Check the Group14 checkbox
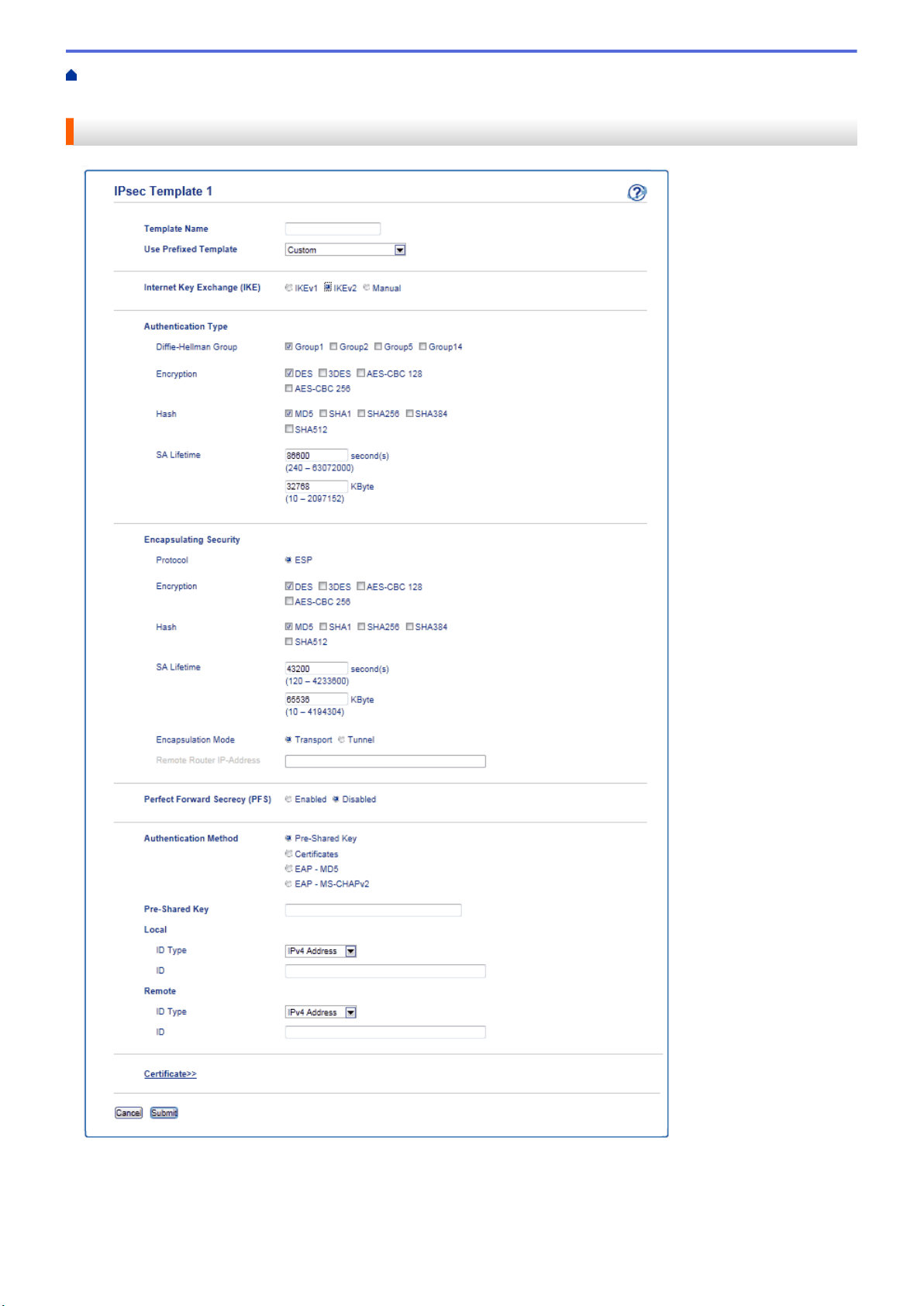This screenshot has width=924, height=1306. pyautogui.click(x=423, y=346)
